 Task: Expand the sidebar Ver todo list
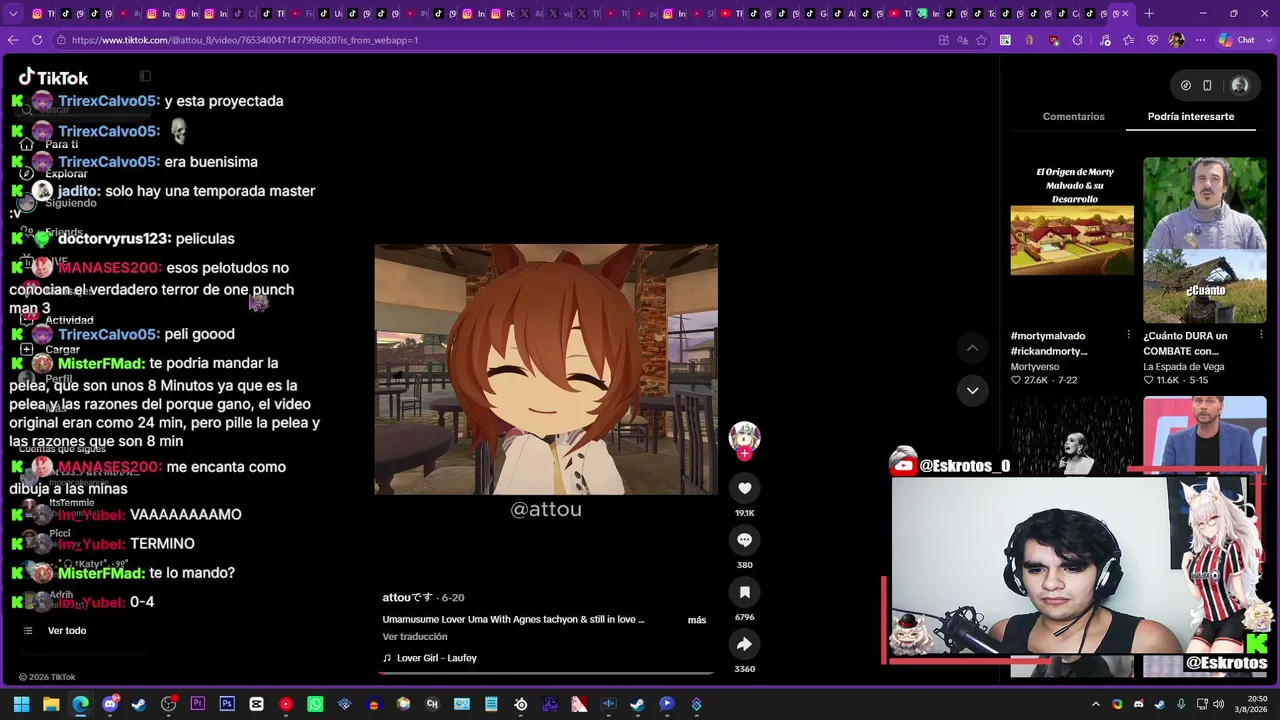pyautogui.click(x=67, y=631)
